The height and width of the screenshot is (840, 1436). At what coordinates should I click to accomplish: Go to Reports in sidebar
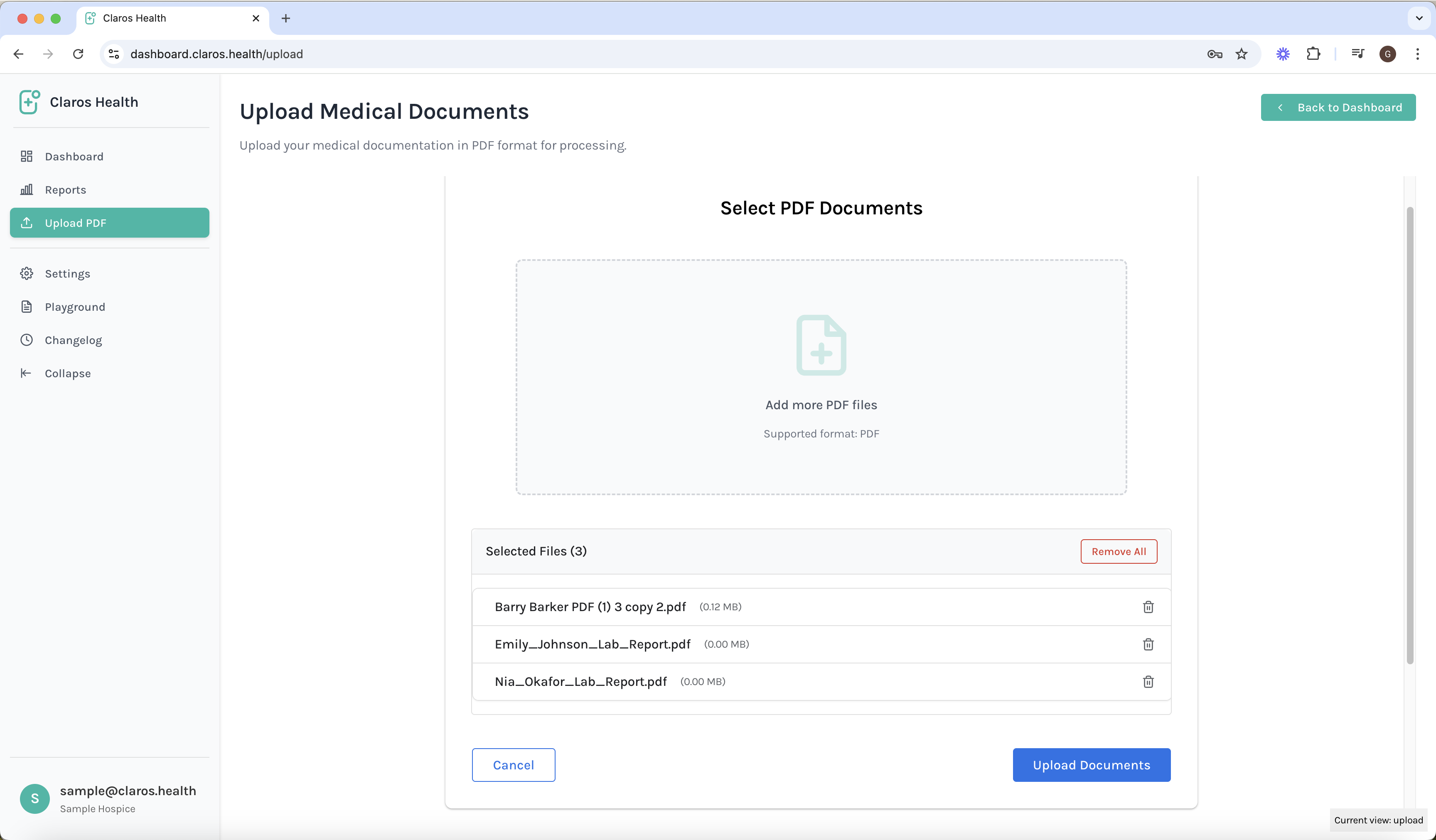click(66, 190)
